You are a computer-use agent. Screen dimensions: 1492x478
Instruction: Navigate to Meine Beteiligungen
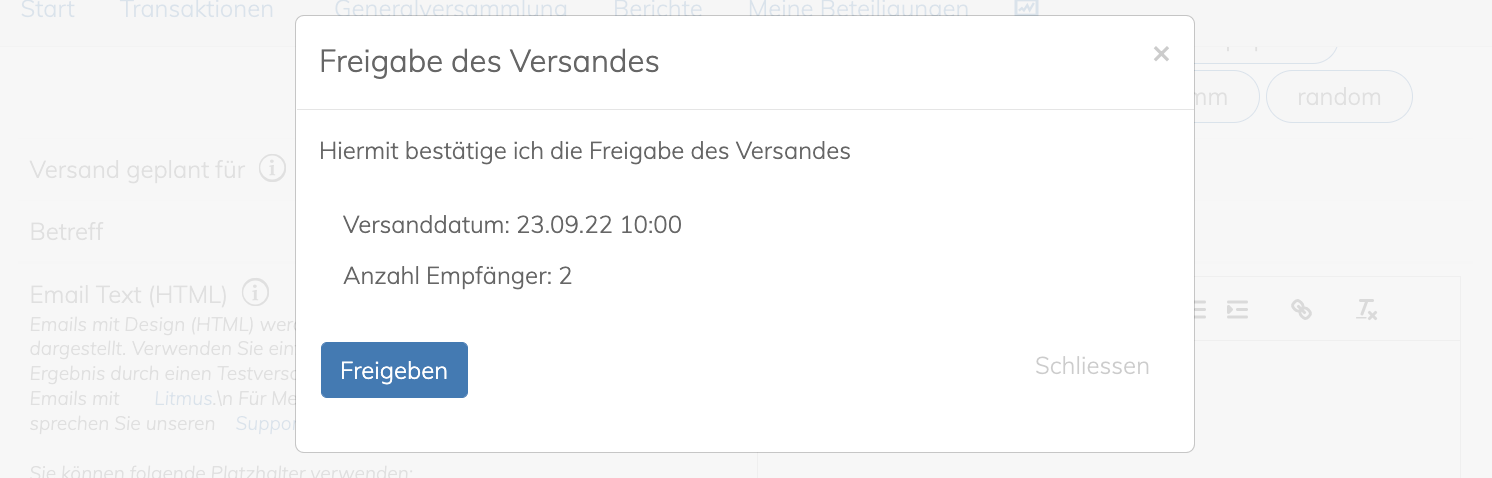pos(858,10)
